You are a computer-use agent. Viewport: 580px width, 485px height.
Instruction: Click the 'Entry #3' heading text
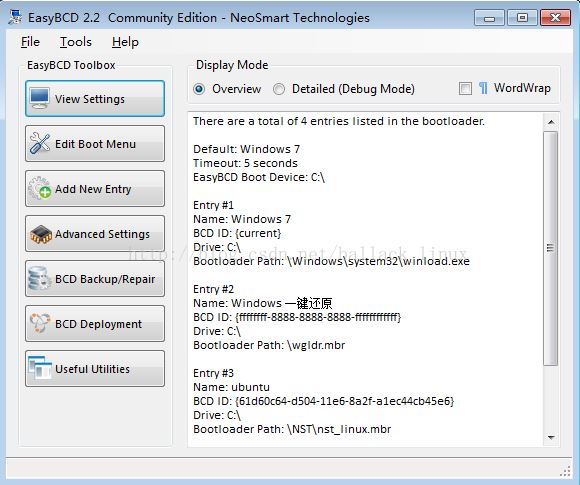[x=213, y=373]
